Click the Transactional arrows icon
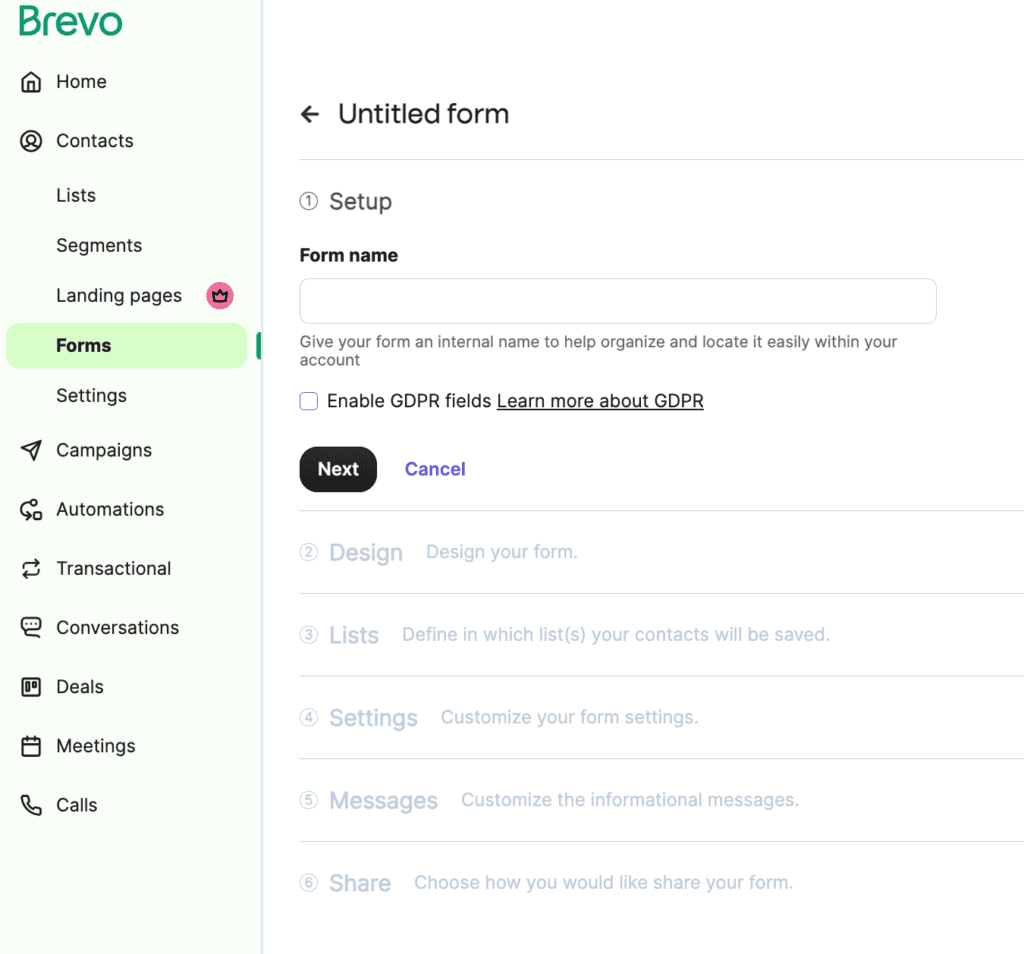The image size is (1024, 954). coord(31,568)
